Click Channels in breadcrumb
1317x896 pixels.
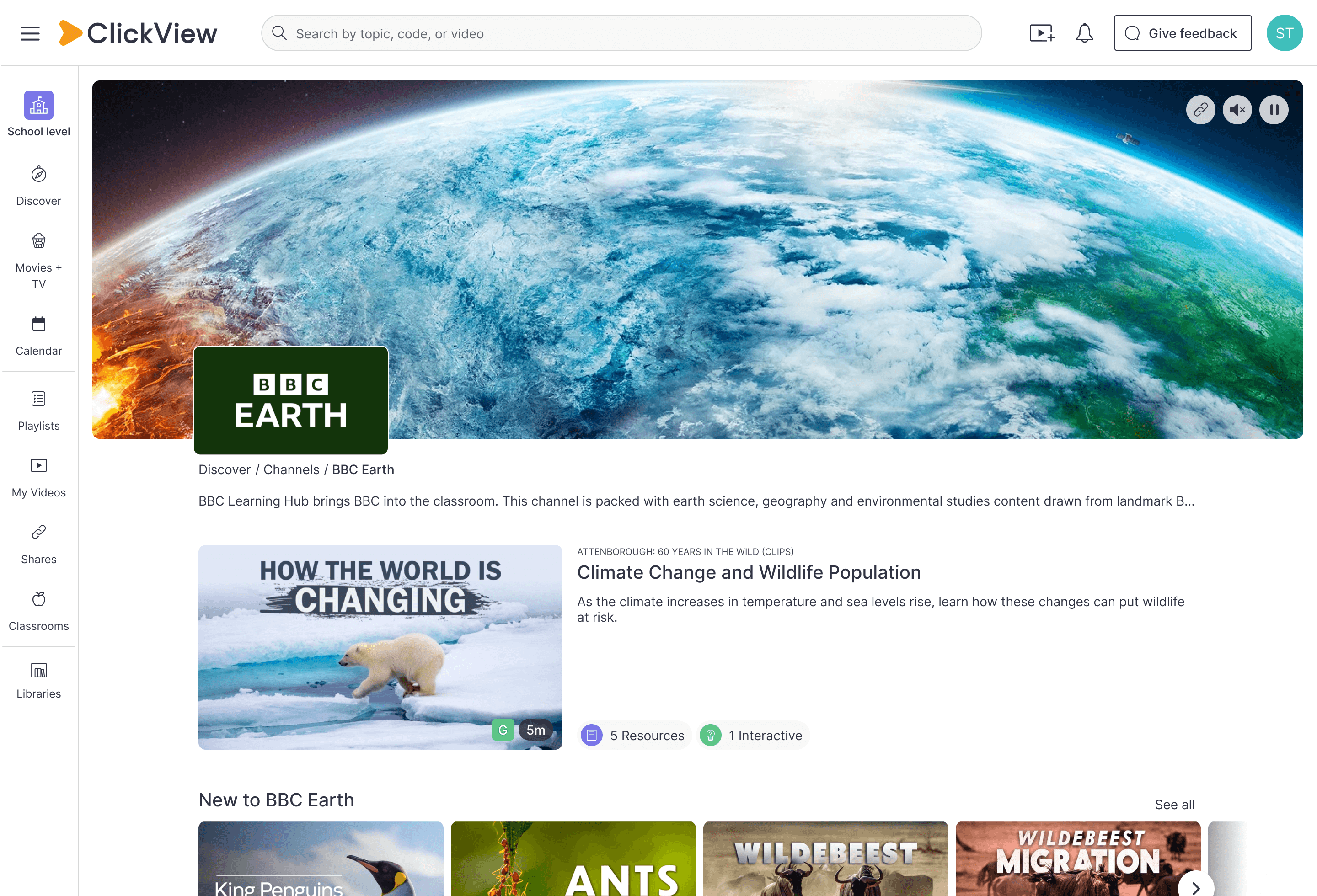click(291, 469)
